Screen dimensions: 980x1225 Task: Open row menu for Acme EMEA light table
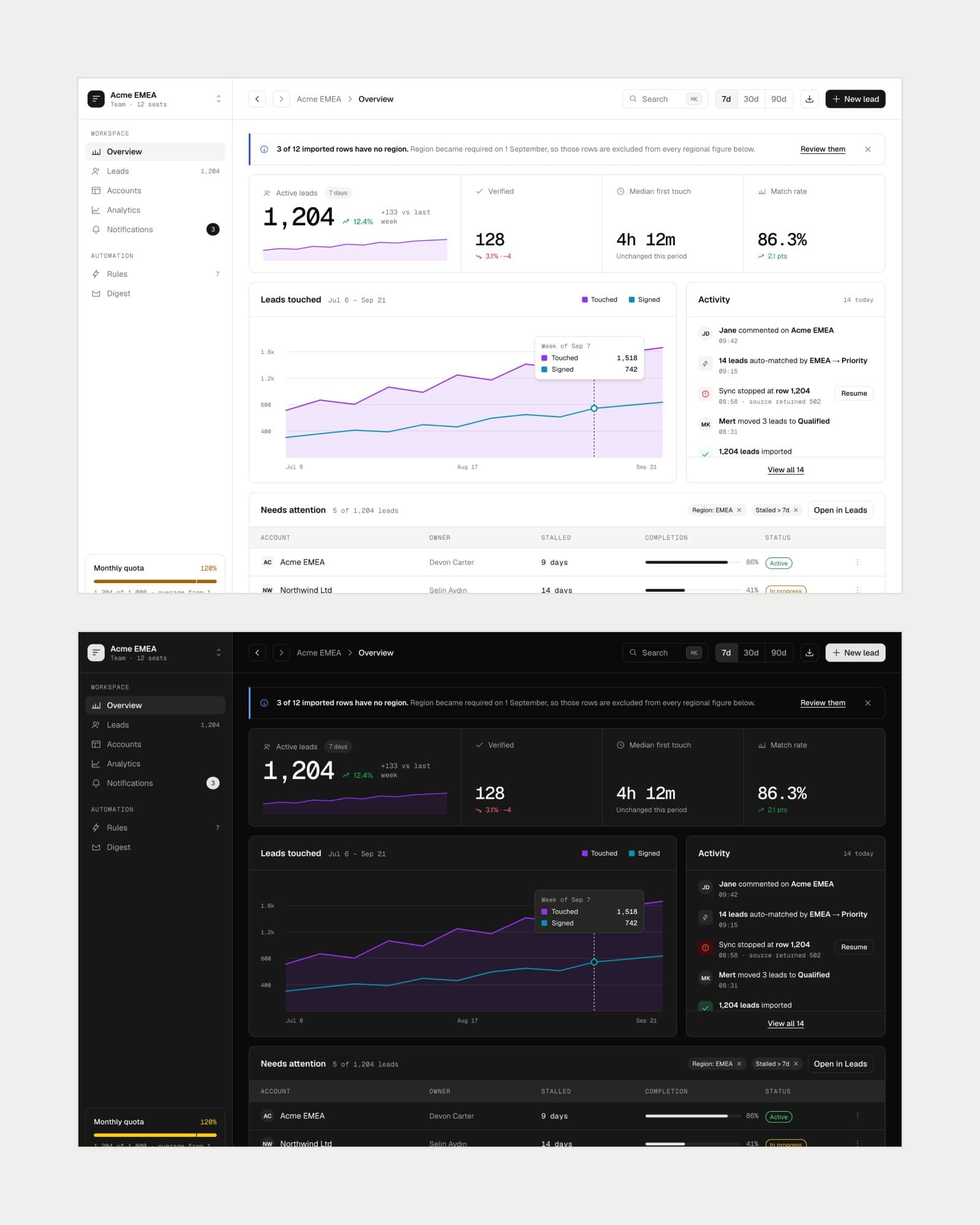[858, 562]
